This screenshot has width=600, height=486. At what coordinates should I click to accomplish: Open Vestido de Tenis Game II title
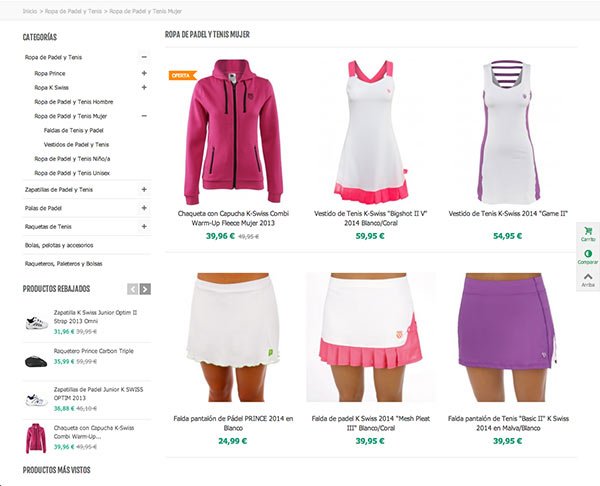pyautogui.click(x=508, y=214)
